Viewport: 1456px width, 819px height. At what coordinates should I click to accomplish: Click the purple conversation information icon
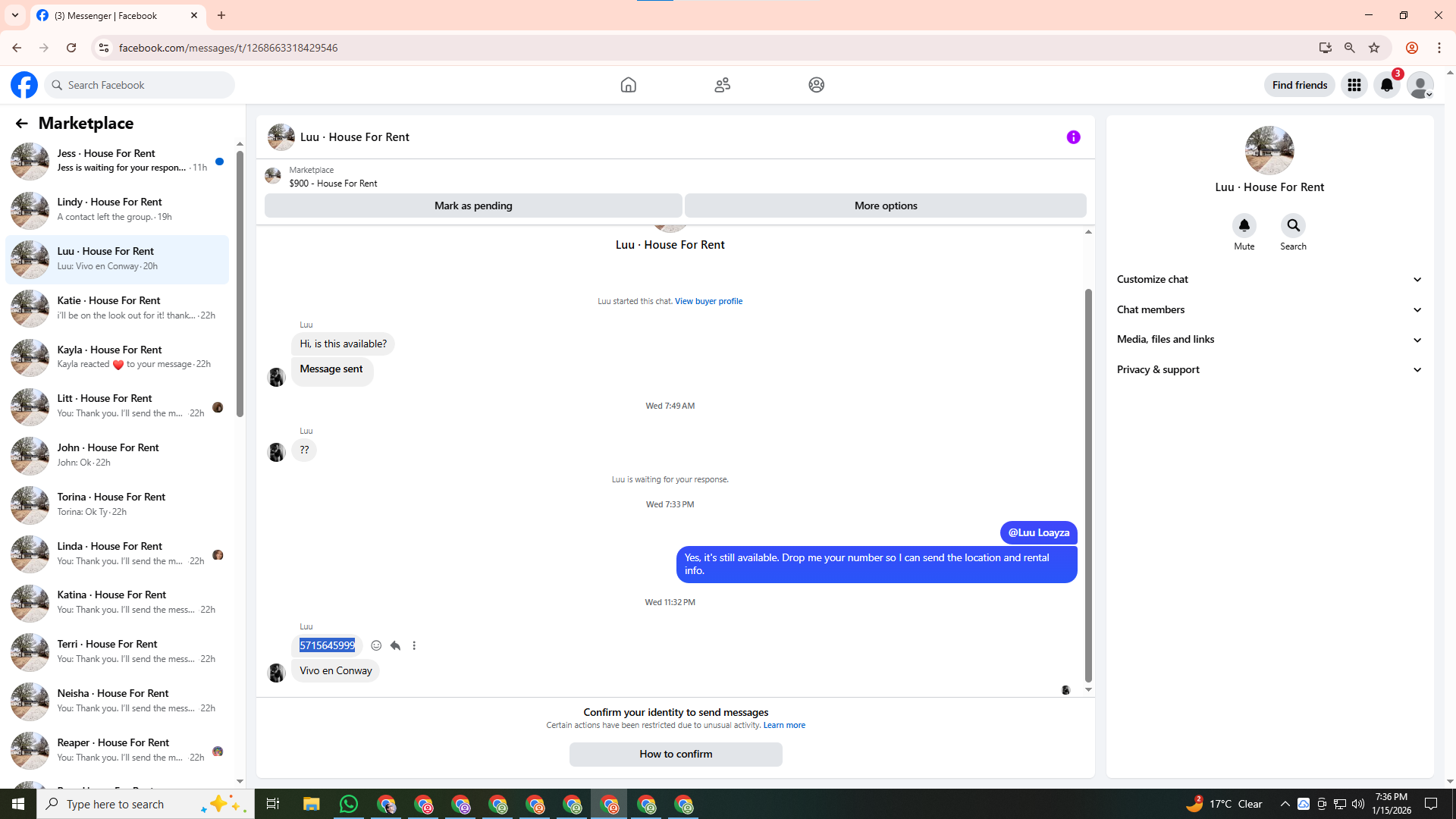tap(1073, 137)
